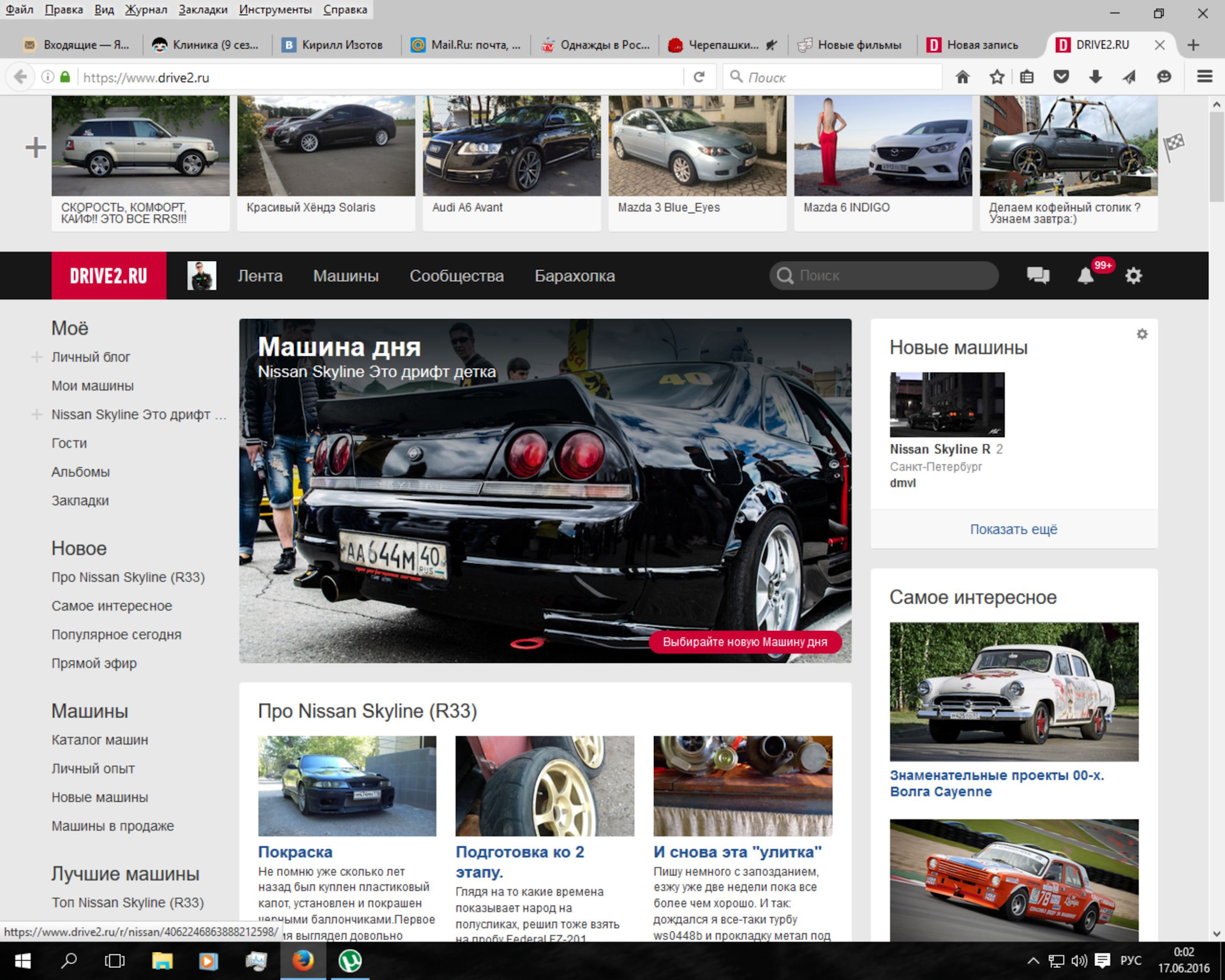The image size is (1225, 980).
Task: Show hidden tray icons chevron
Action: coord(1033,961)
